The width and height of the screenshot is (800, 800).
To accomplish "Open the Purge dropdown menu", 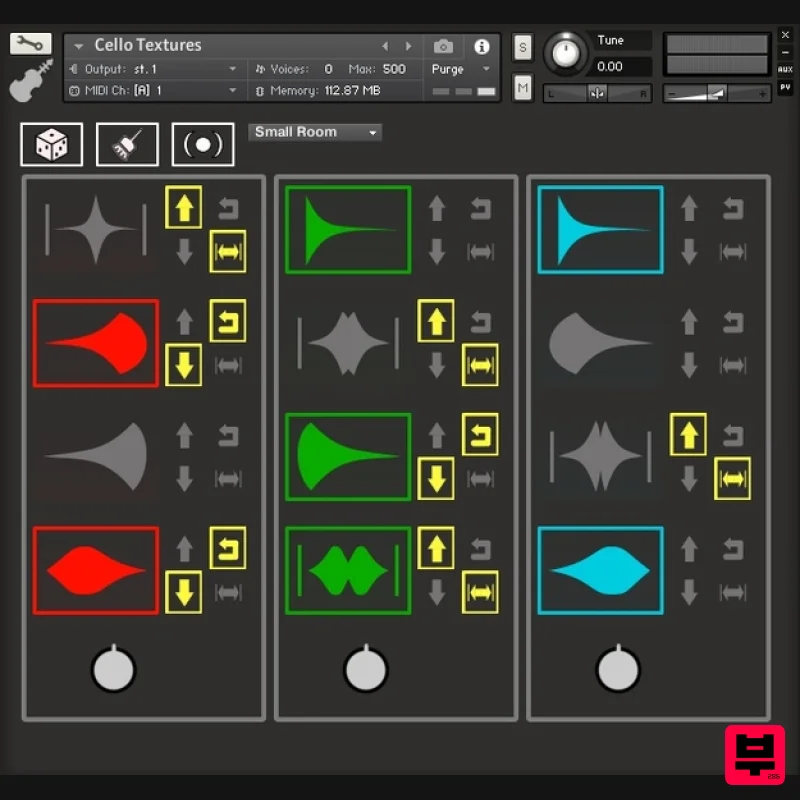I will (461, 69).
